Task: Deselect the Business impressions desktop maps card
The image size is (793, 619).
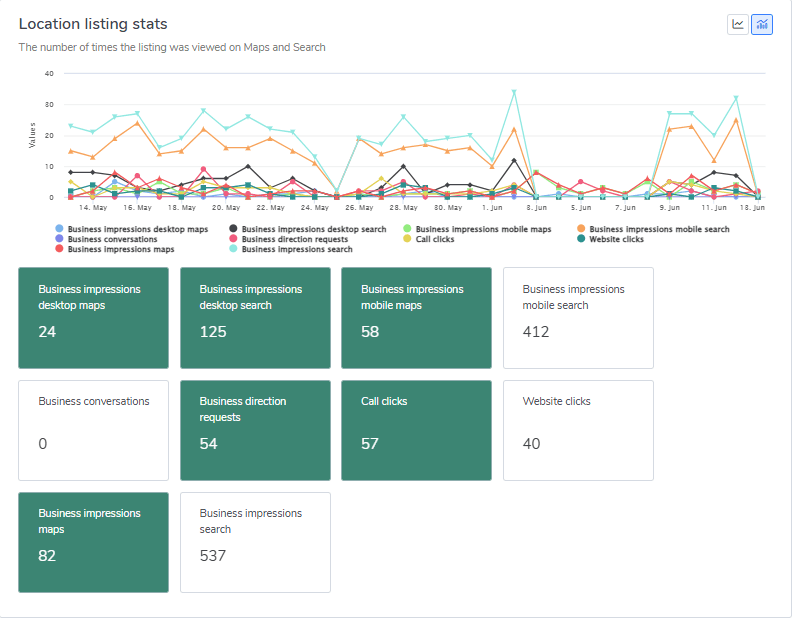Action: (93, 318)
